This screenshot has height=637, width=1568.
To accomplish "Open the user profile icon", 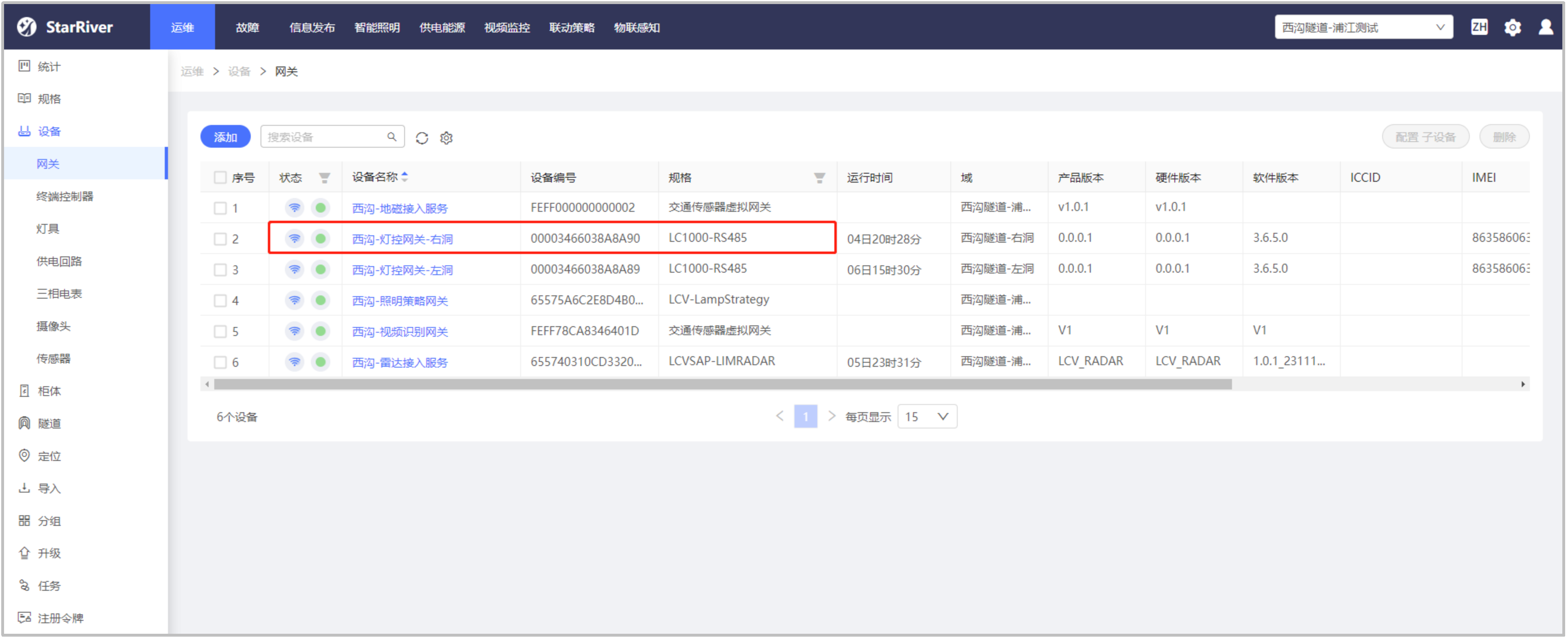I will (x=1545, y=27).
